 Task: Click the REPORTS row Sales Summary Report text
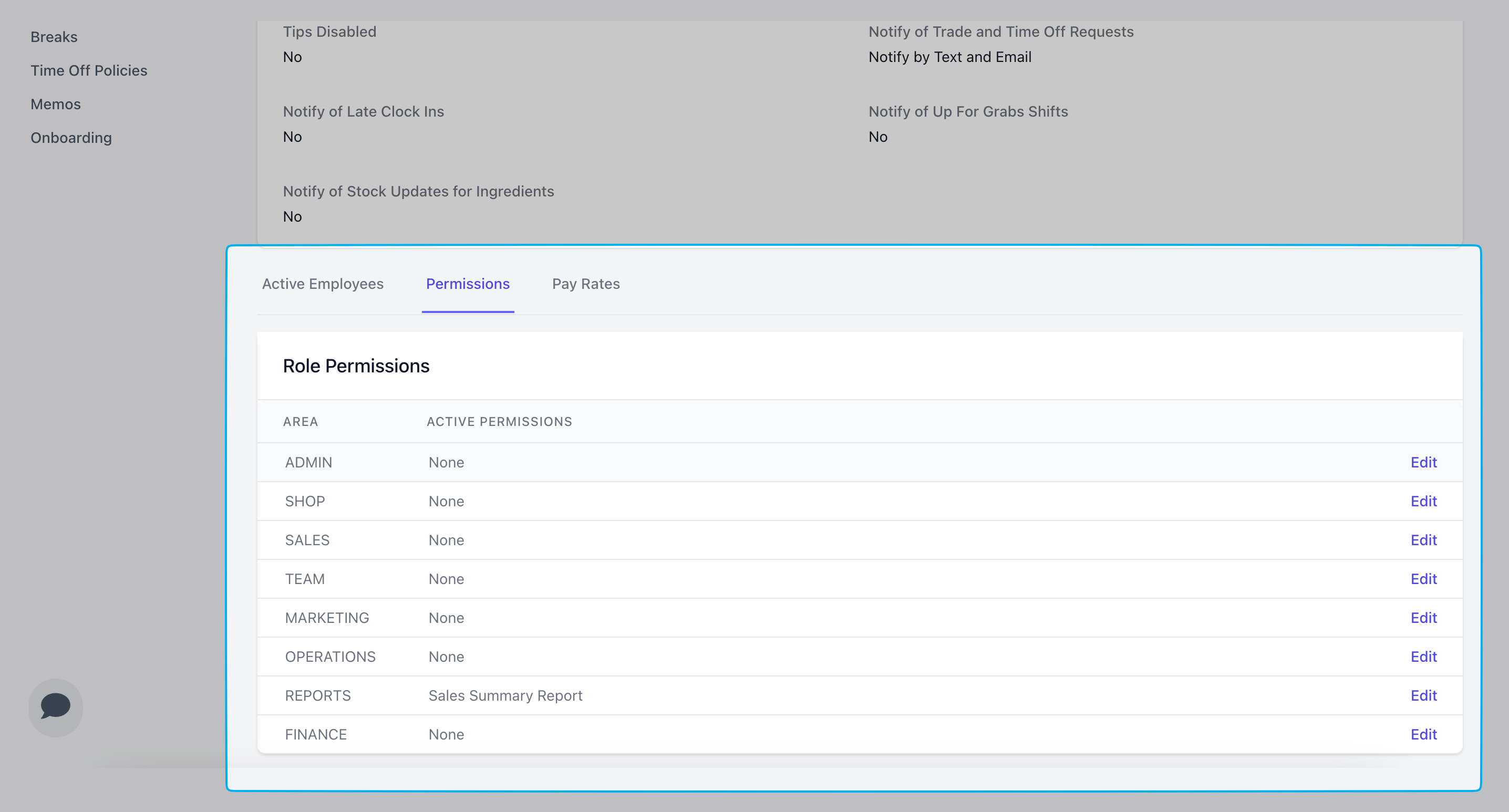505,695
